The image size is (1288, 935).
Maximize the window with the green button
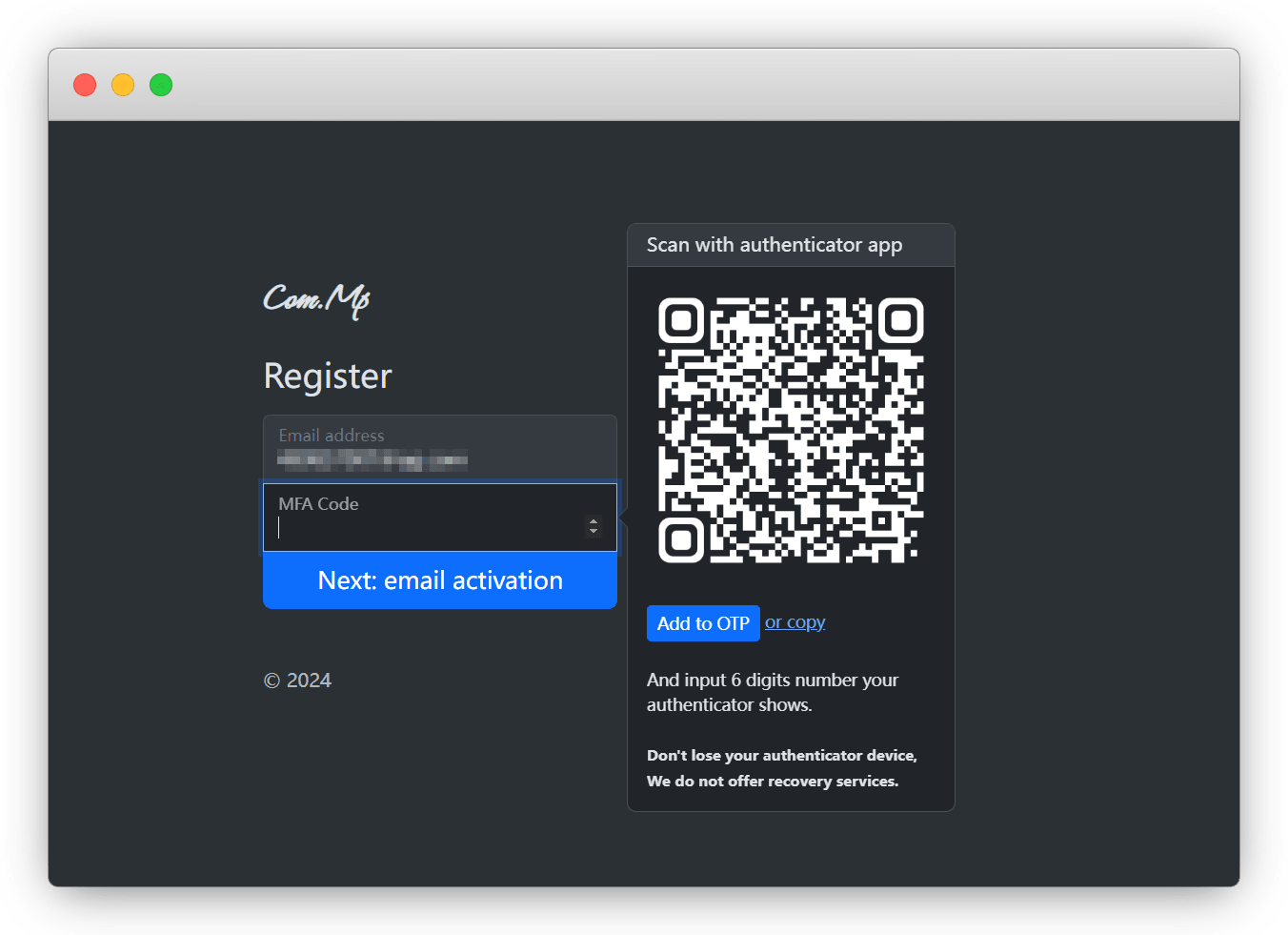[161, 85]
